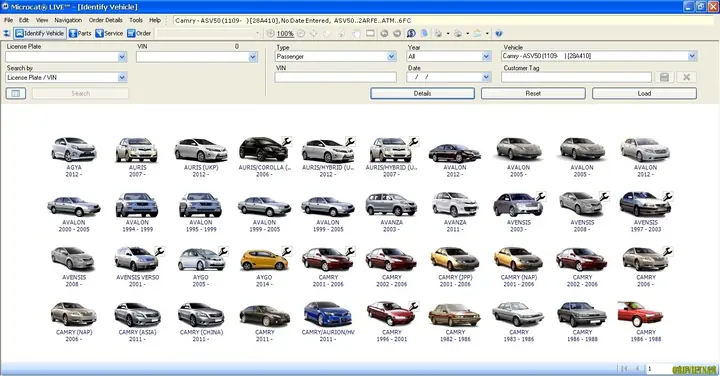Click the Customer Tag input field
Viewport: 720px width, 376px height.
click(x=576, y=77)
